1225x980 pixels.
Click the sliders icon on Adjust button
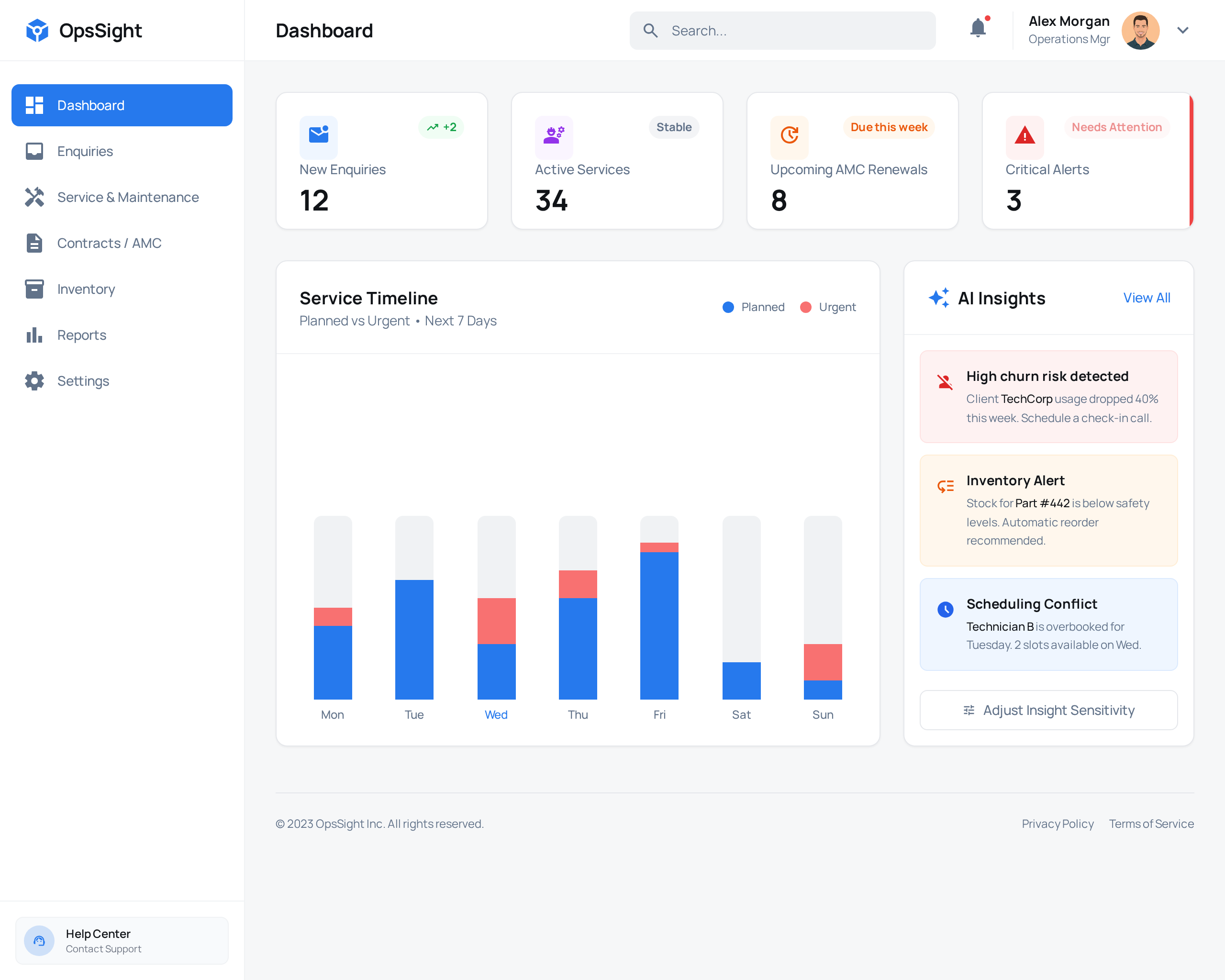[969, 710]
